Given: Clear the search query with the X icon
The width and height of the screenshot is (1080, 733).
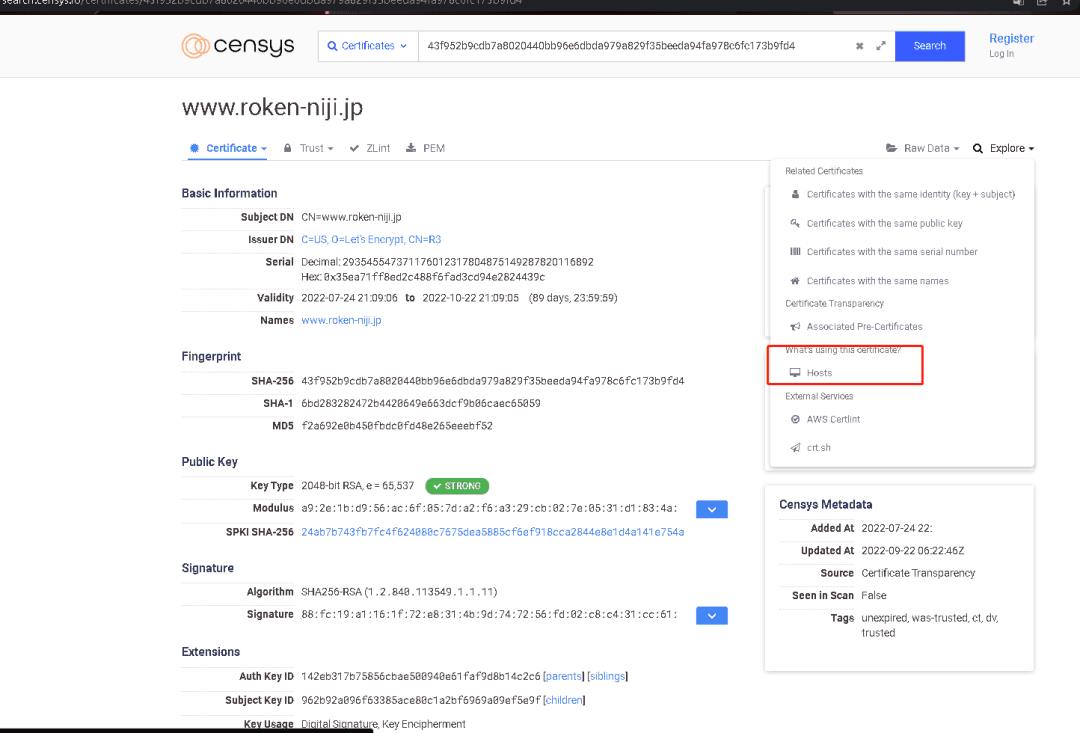Looking at the screenshot, I should click(x=859, y=46).
